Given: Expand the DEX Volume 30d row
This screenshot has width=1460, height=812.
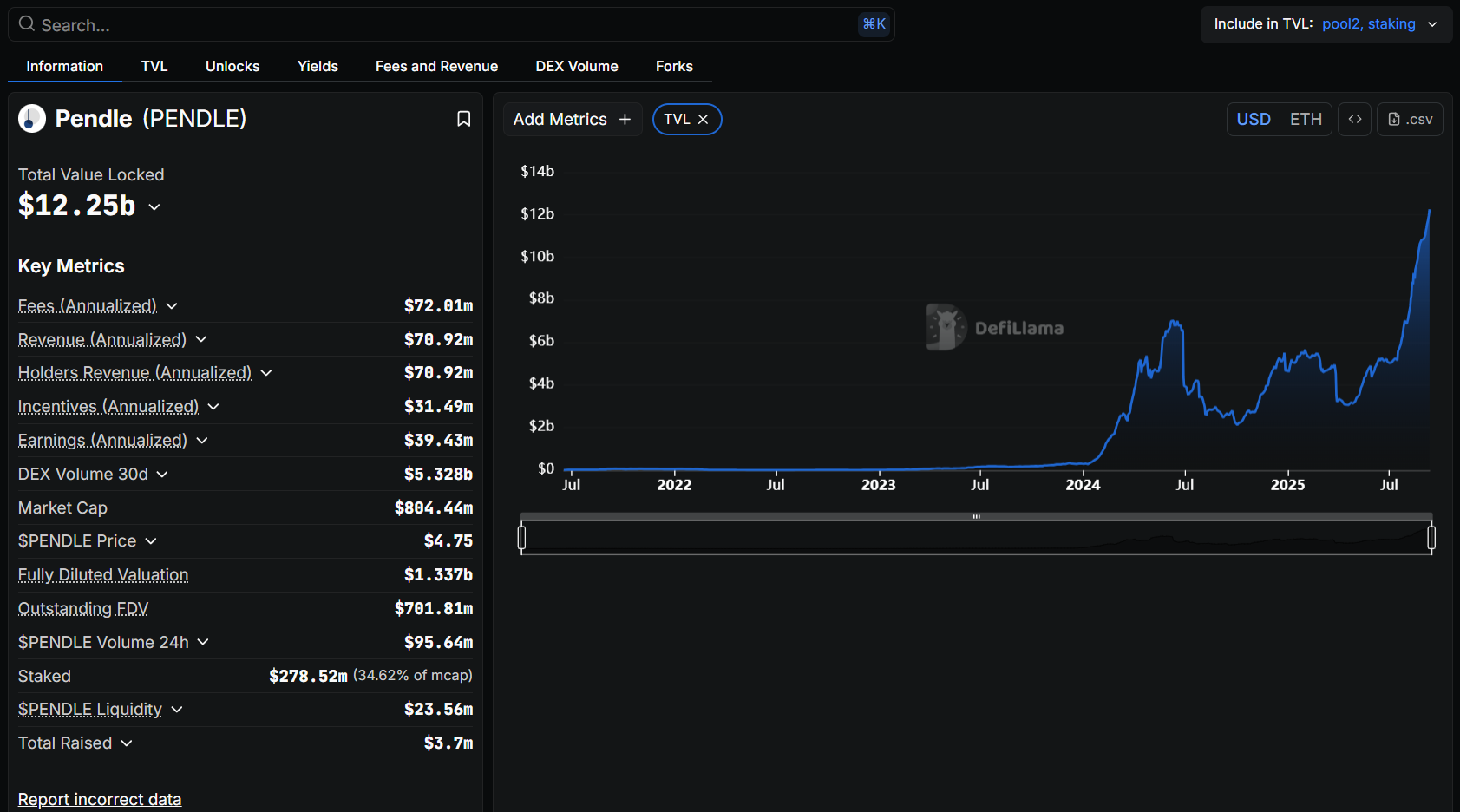Looking at the screenshot, I should (162, 475).
